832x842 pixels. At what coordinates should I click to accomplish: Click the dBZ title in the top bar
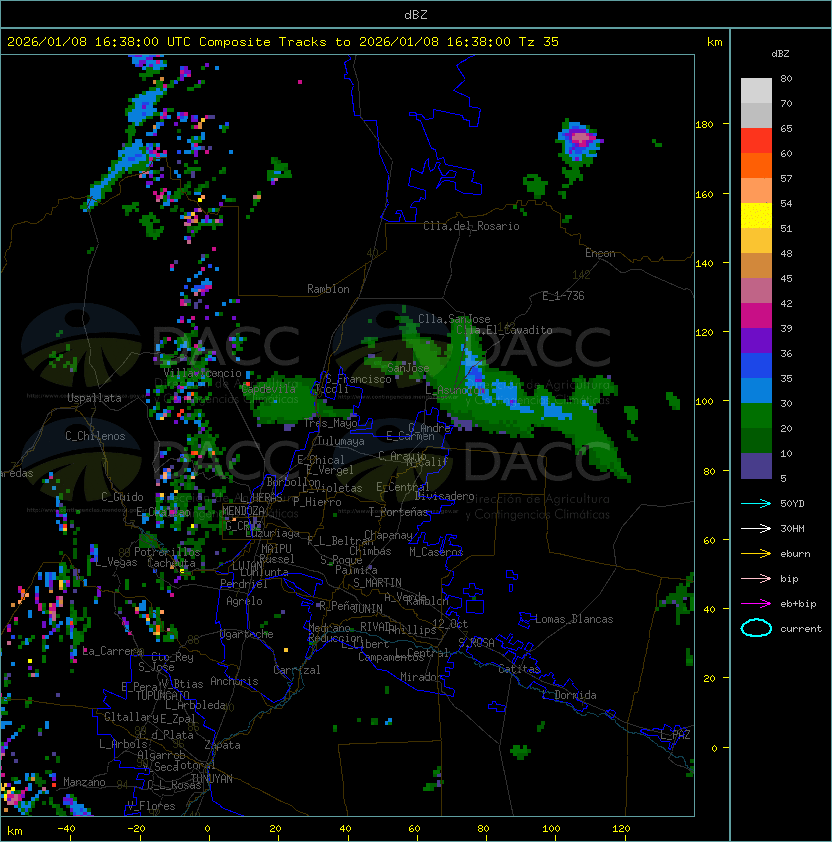point(416,15)
